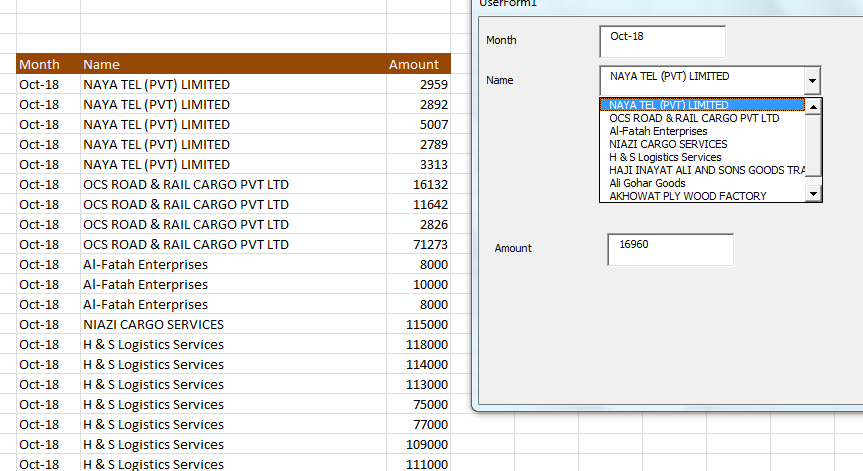Select the cell with amount 10000

418,284
